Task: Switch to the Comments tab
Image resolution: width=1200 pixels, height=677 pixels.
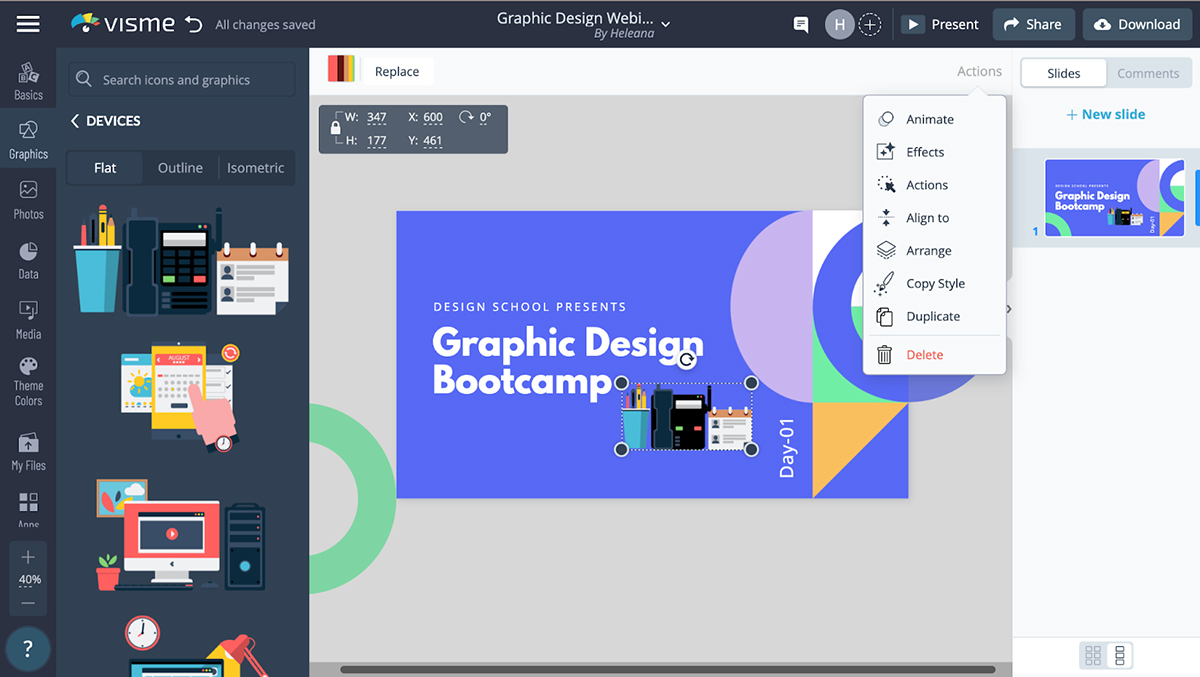Action: 1148,73
